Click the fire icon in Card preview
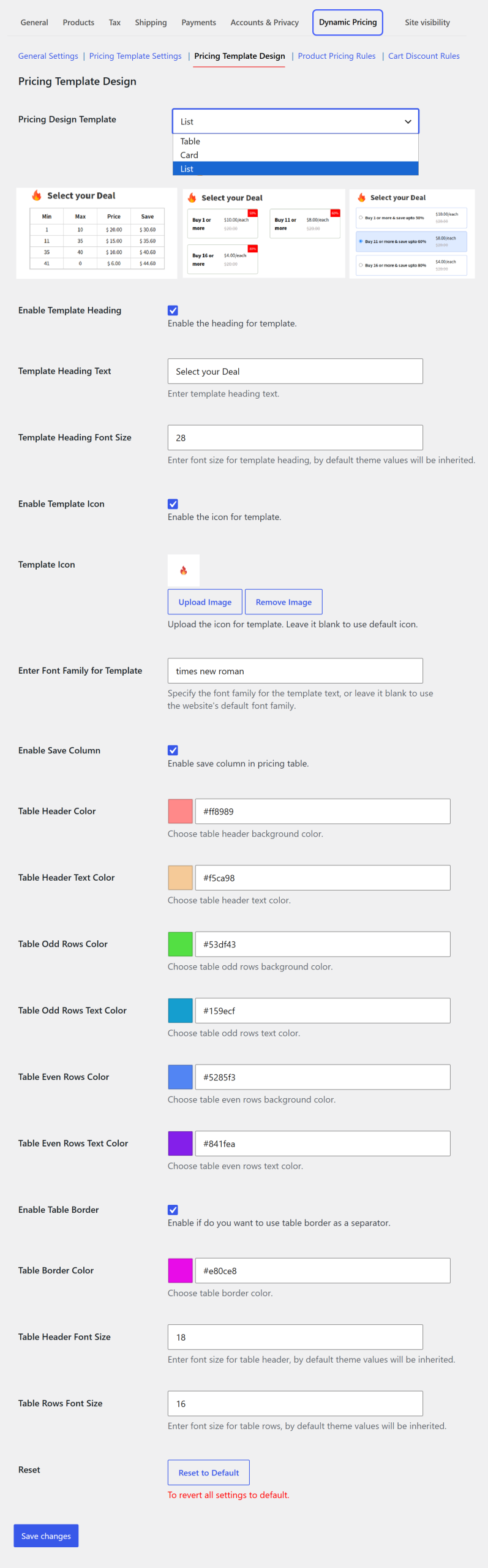Screen dimensions: 488x1568 (192, 198)
